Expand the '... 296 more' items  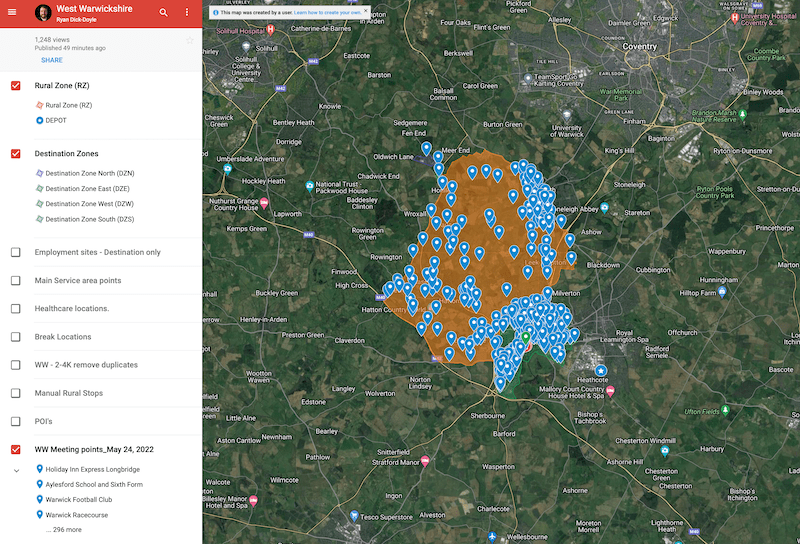[64, 529]
